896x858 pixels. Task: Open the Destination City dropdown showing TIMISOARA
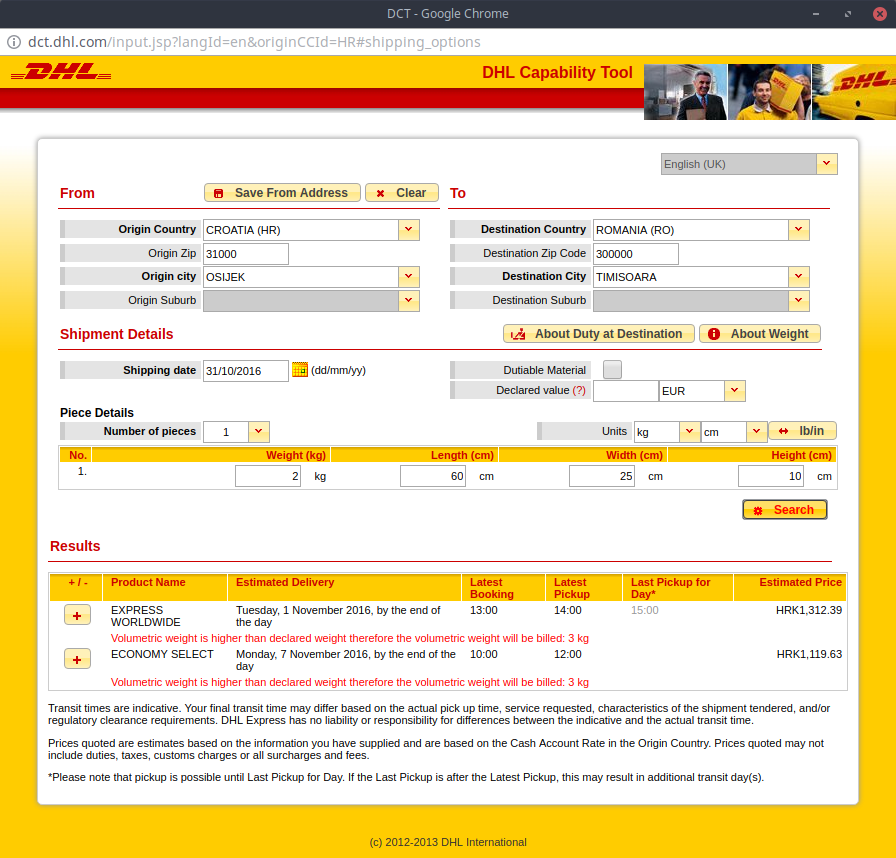pyautogui.click(x=798, y=276)
